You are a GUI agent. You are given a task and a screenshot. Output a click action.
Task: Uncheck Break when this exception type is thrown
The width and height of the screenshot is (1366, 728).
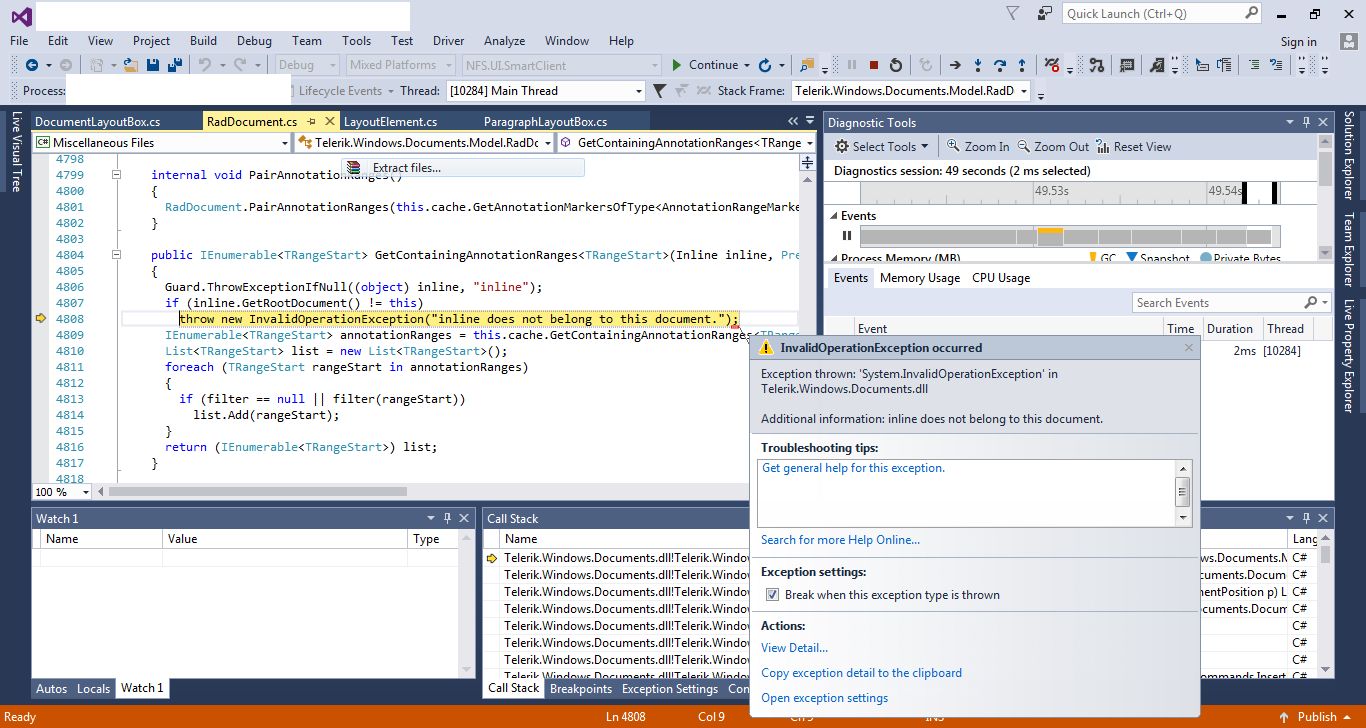point(772,595)
